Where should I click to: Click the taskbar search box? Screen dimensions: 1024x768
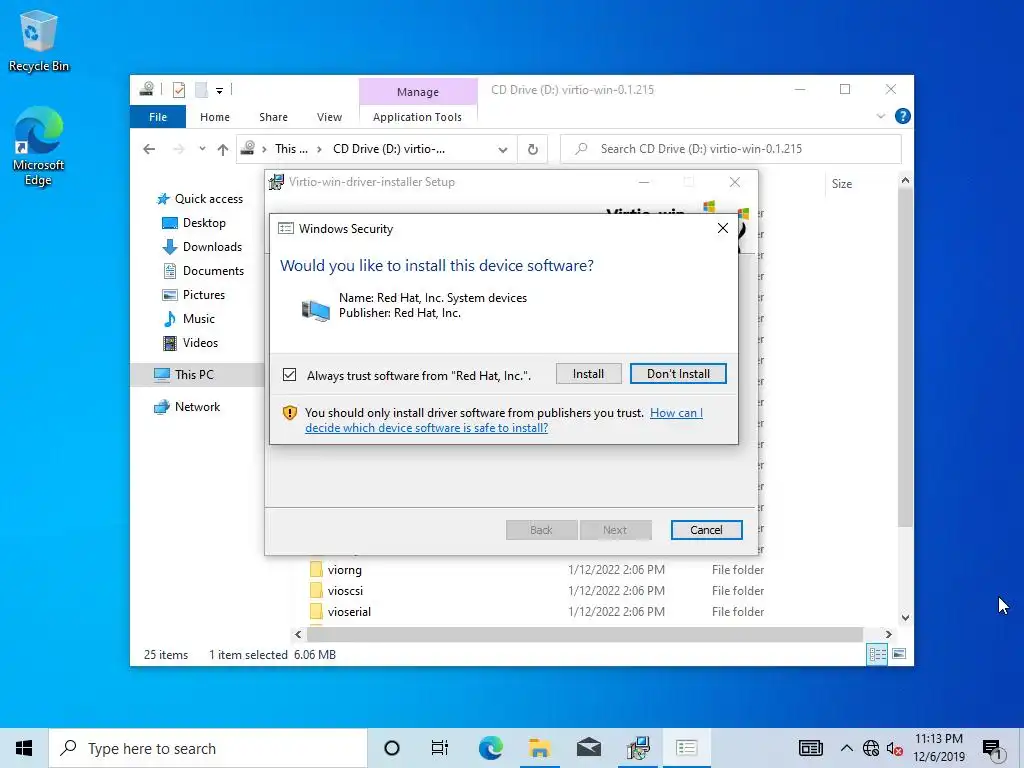tap(208, 748)
